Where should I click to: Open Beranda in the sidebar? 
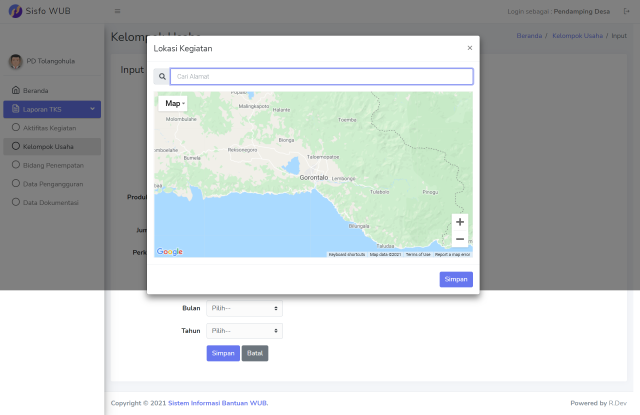[x=36, y=90]
